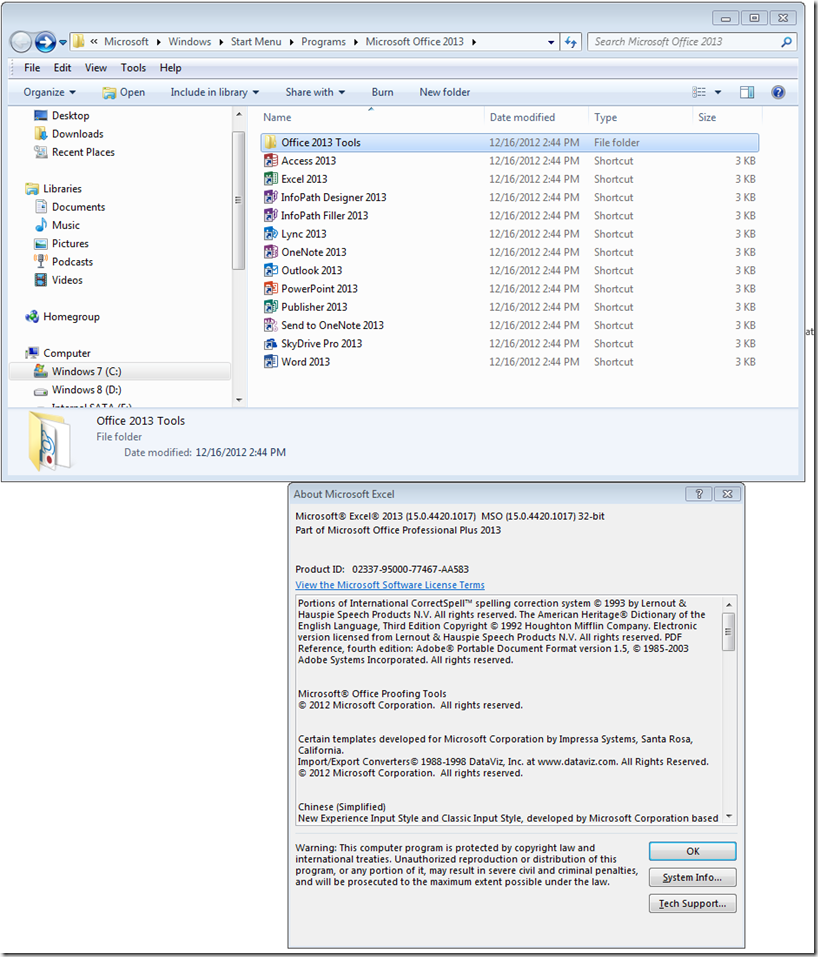Click the Change your view icon
Image resolution: width=818 pixels, height=957 pixels.
699,92
